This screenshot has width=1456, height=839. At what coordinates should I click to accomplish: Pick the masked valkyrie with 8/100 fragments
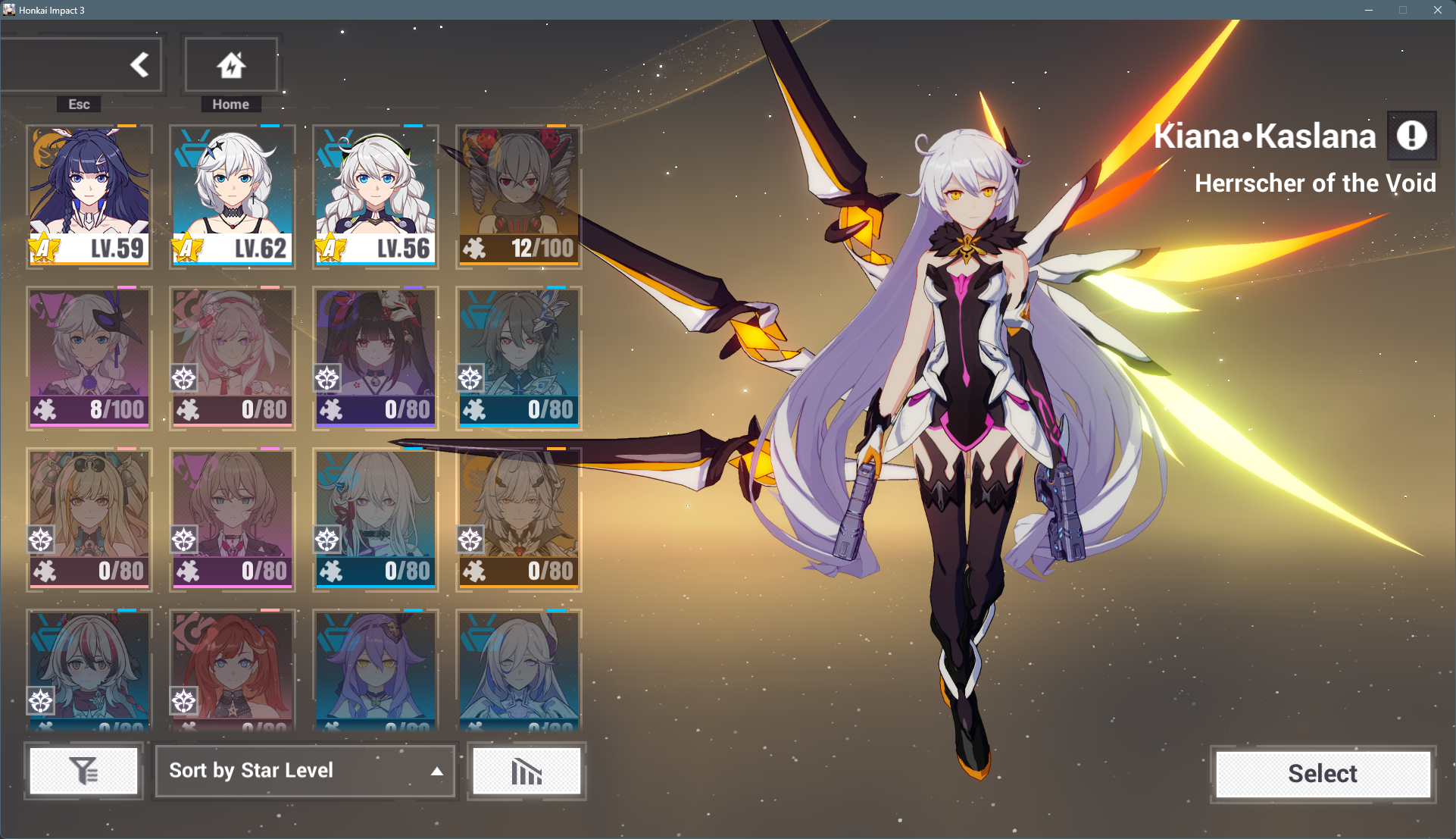tap(89, 358)
